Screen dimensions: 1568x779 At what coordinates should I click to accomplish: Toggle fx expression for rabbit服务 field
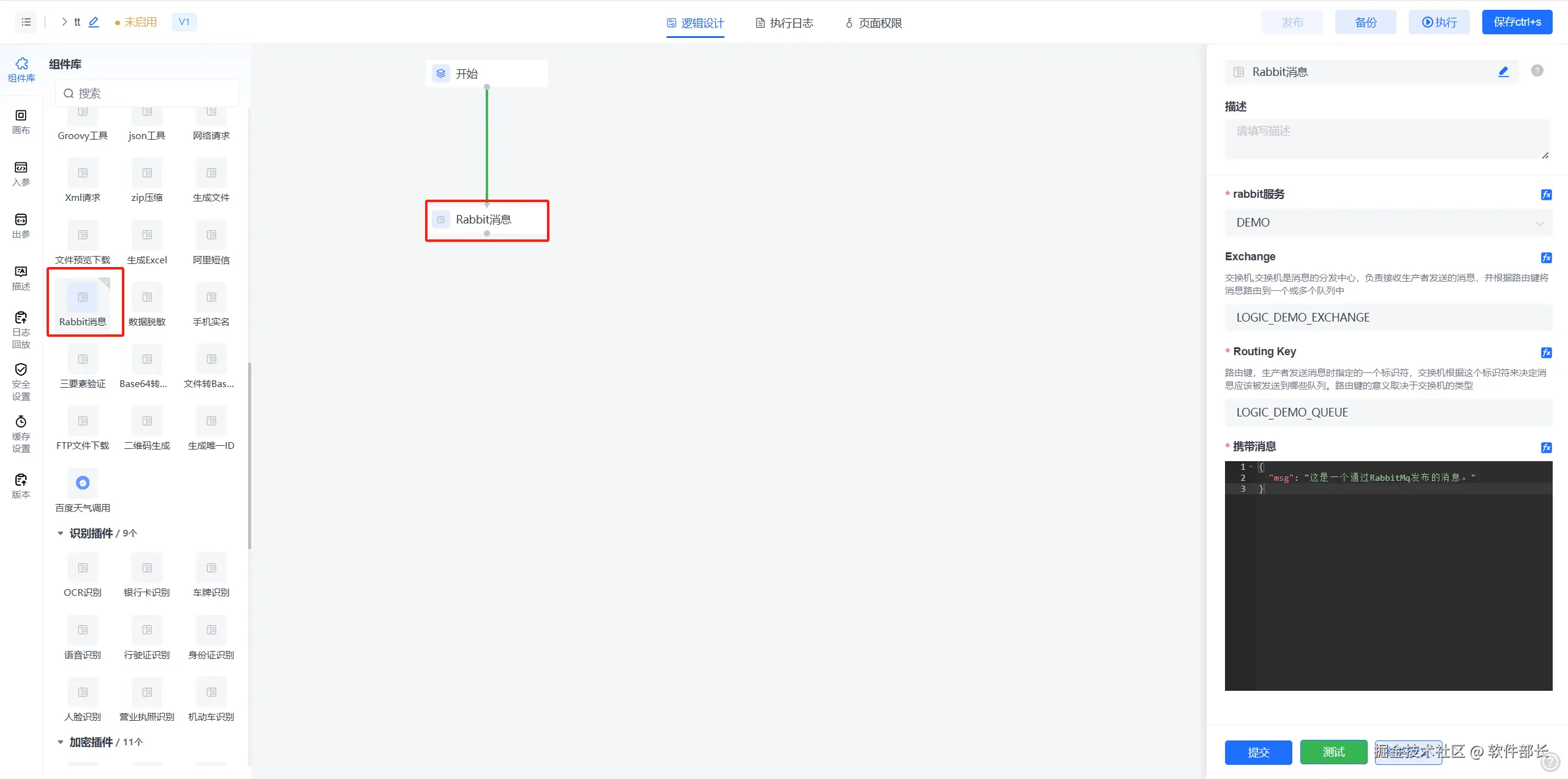pos(1546,195)
